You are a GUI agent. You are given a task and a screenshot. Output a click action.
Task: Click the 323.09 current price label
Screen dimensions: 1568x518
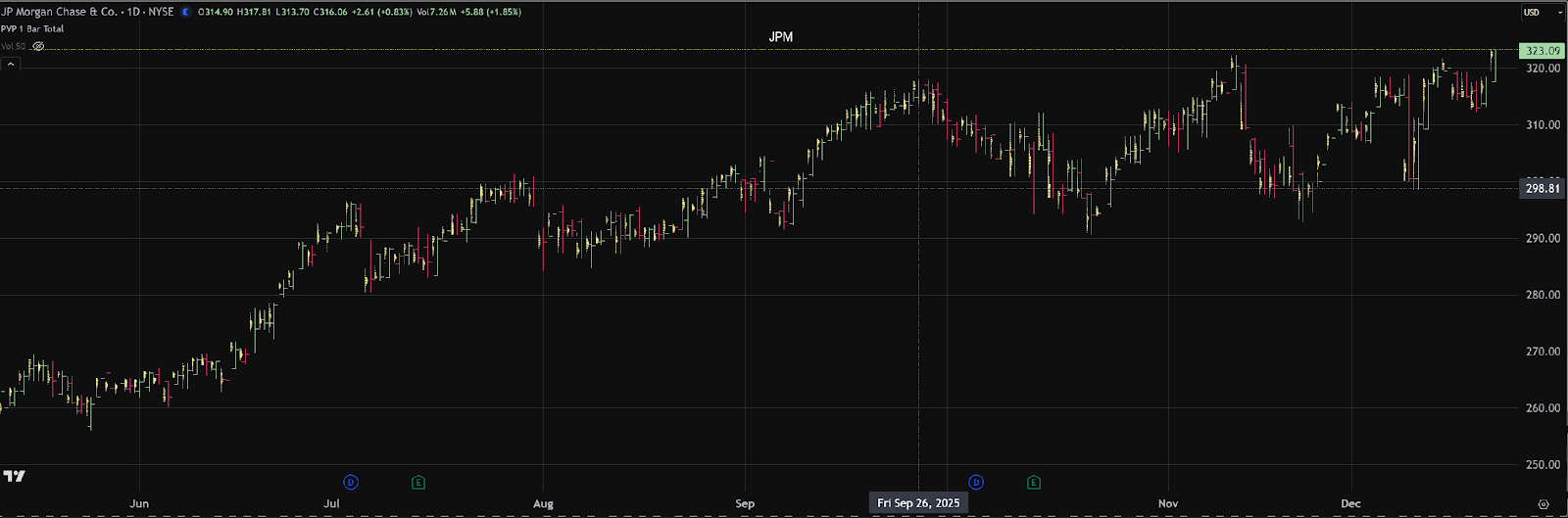click(1542, 51)
